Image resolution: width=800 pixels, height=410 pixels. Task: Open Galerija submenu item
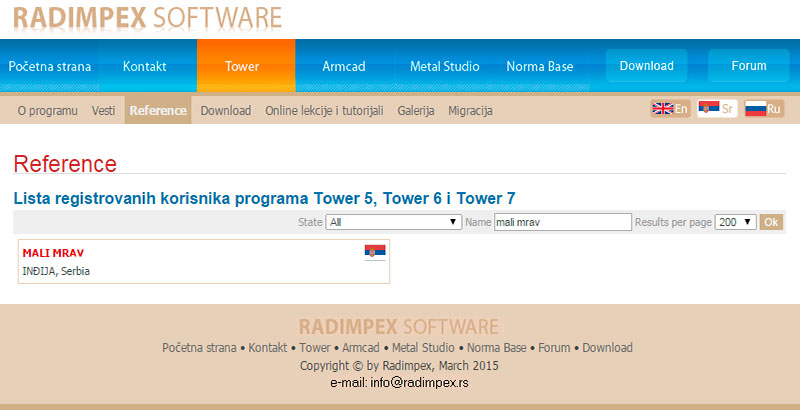tap(416, 111)
